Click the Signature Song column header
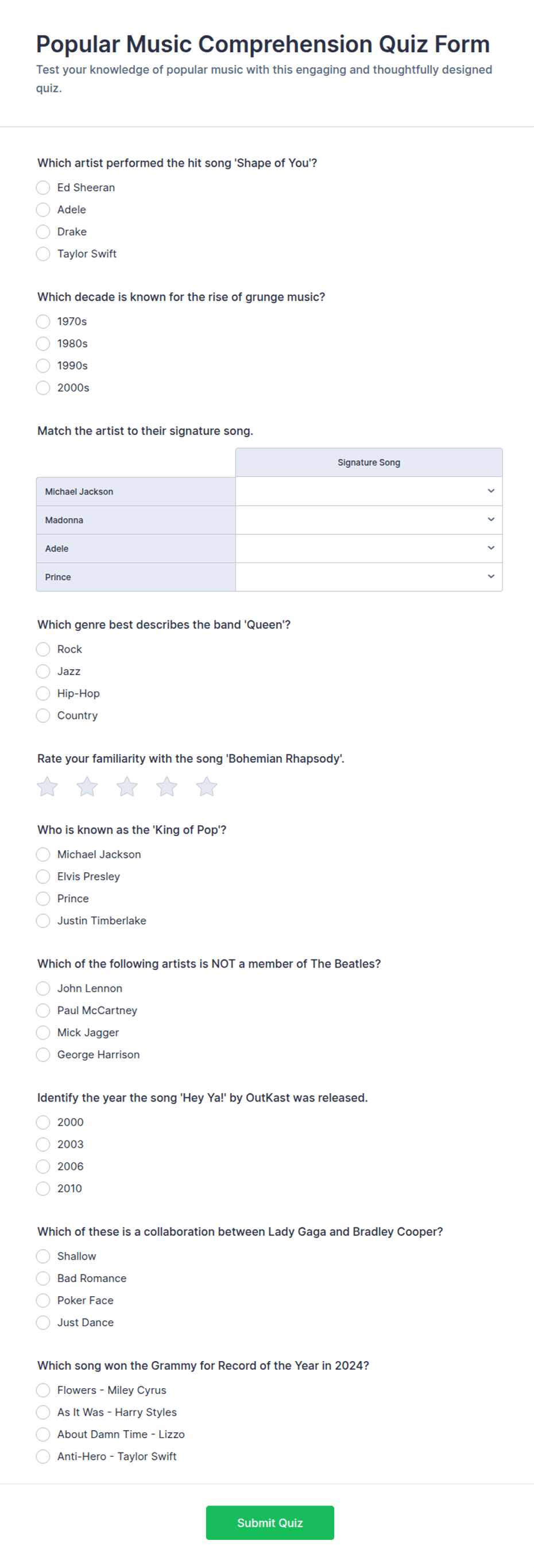 click(369, 463)
